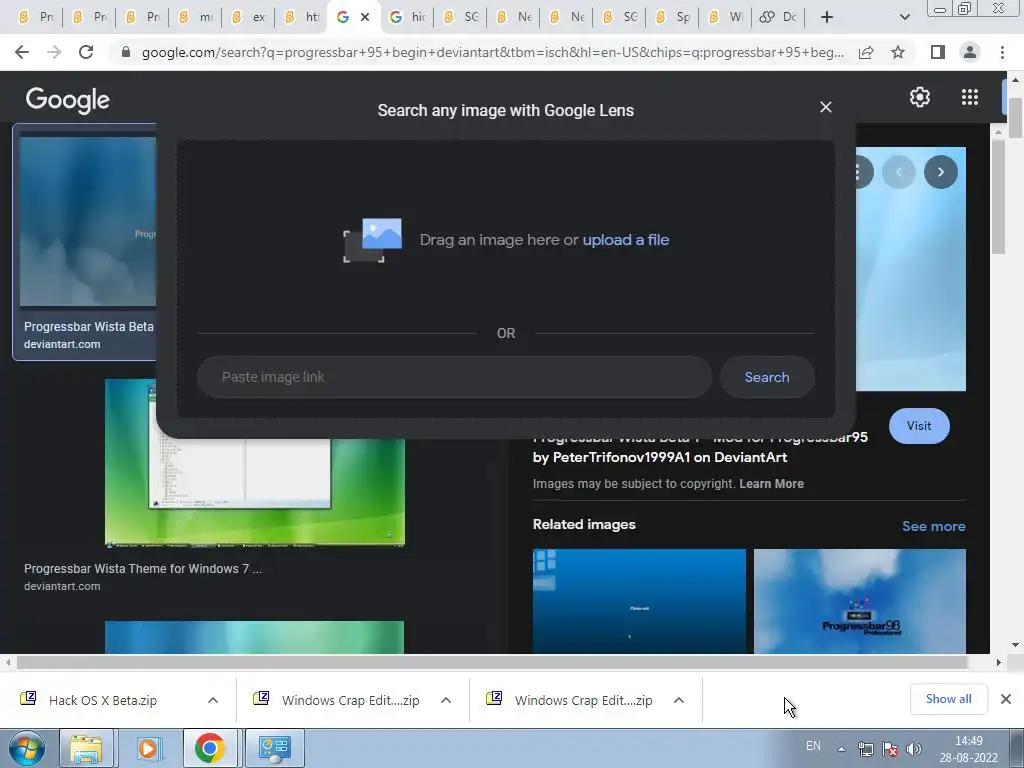Open the volume speaker tray icon
Viewport: 1024px width, 768px height.
point(914,749)
